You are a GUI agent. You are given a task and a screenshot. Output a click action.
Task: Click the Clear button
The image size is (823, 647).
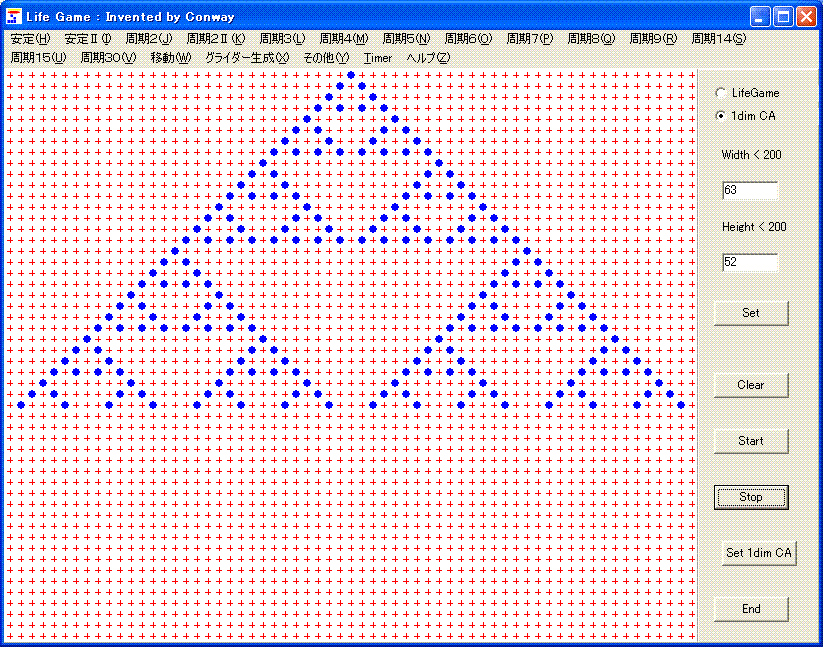[x=751, y=385]
